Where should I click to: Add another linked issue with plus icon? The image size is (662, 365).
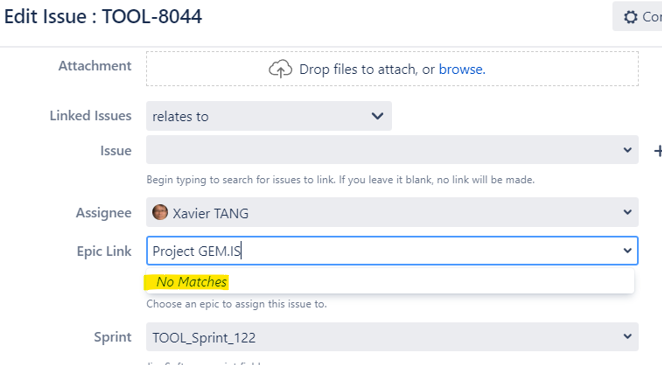click(658, 151)
